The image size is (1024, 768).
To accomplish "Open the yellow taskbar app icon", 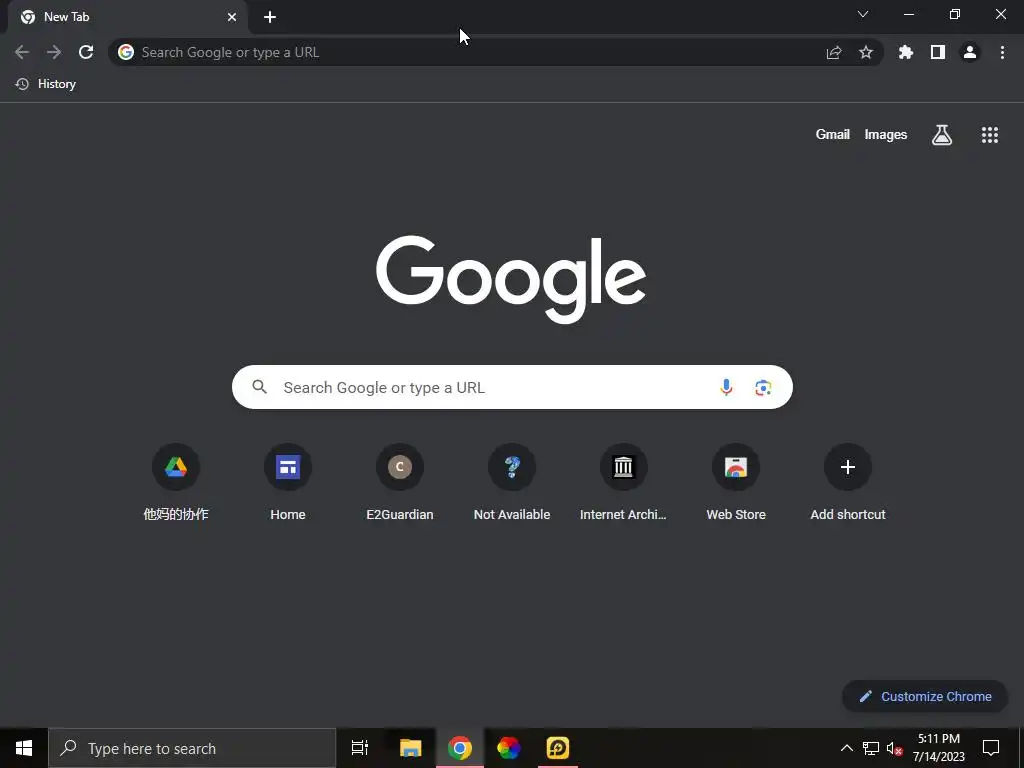I will 558,748.
